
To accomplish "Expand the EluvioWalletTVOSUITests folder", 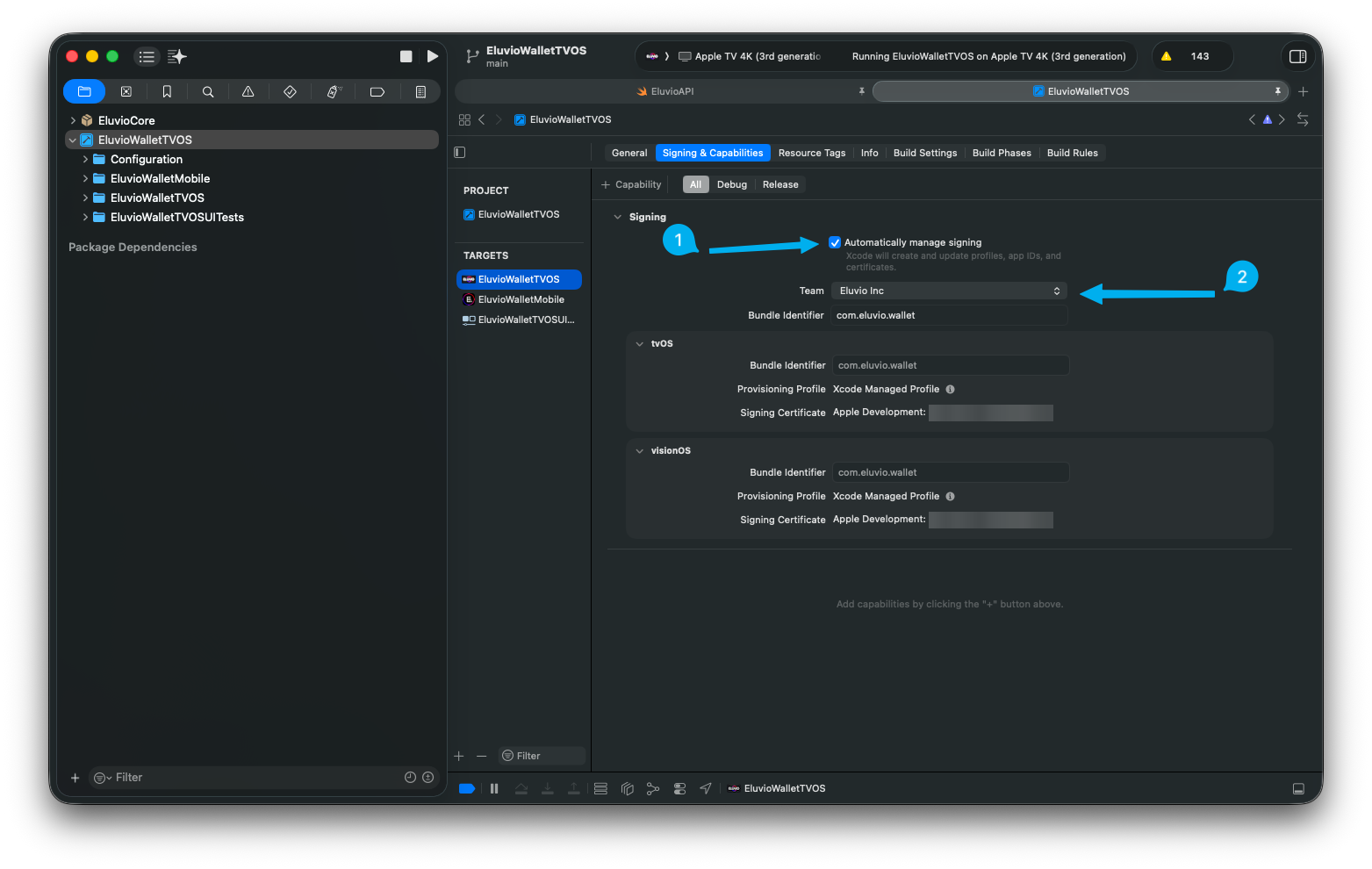I will 85,217.
